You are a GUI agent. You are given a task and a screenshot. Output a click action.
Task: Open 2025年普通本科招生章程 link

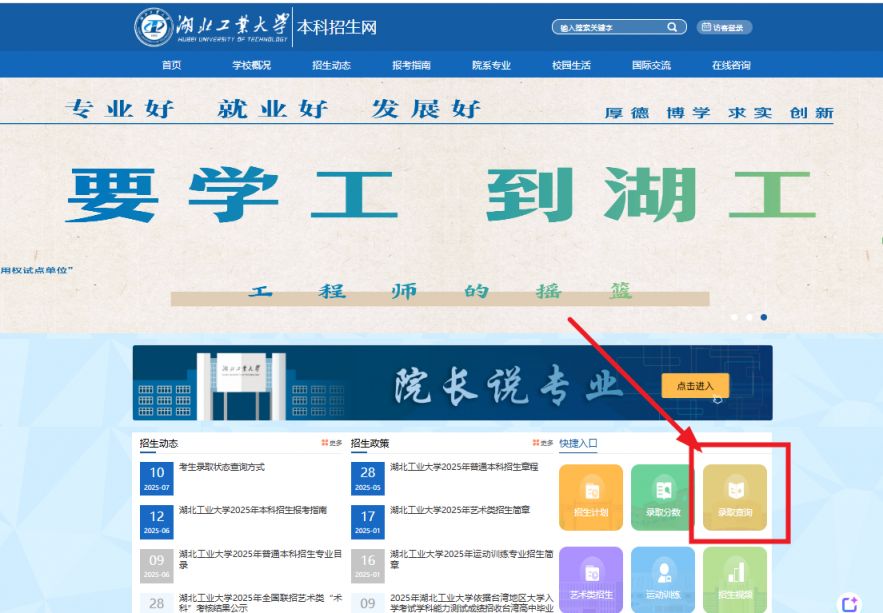pos(464,467)
